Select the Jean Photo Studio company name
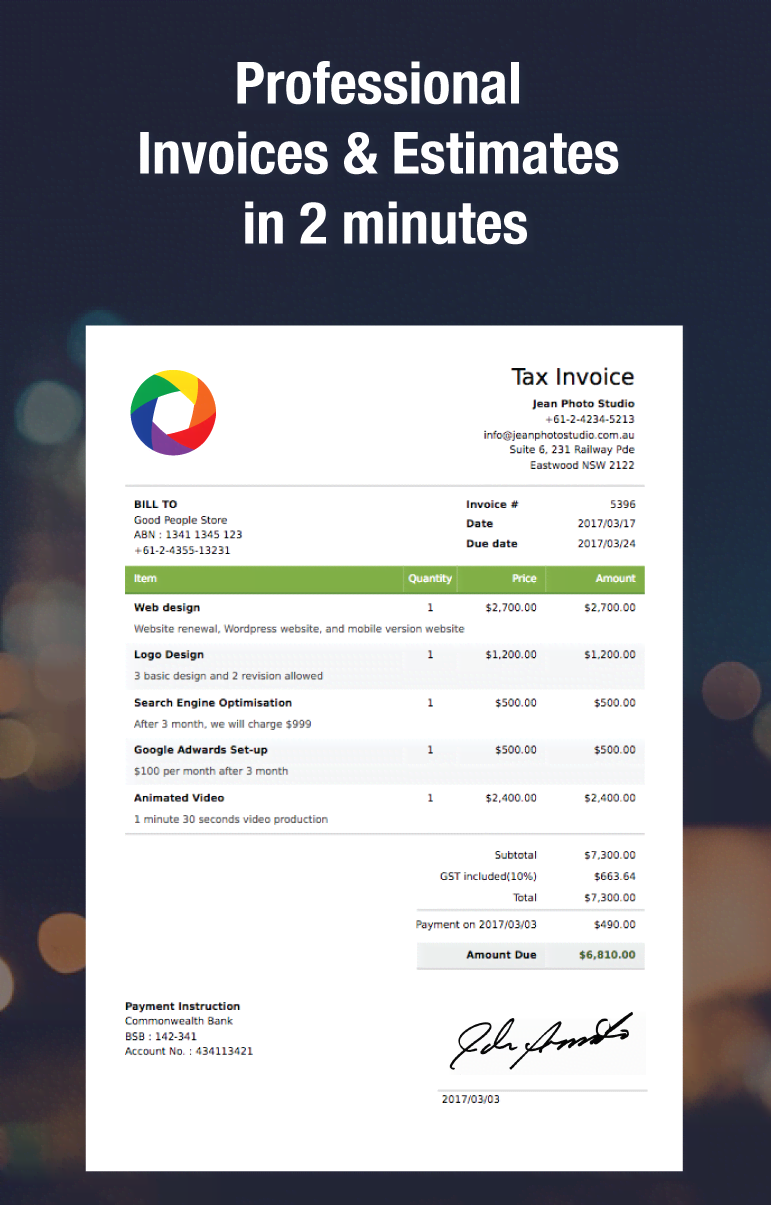Screen dimensions: 771x1205 (x=584, y=404)
